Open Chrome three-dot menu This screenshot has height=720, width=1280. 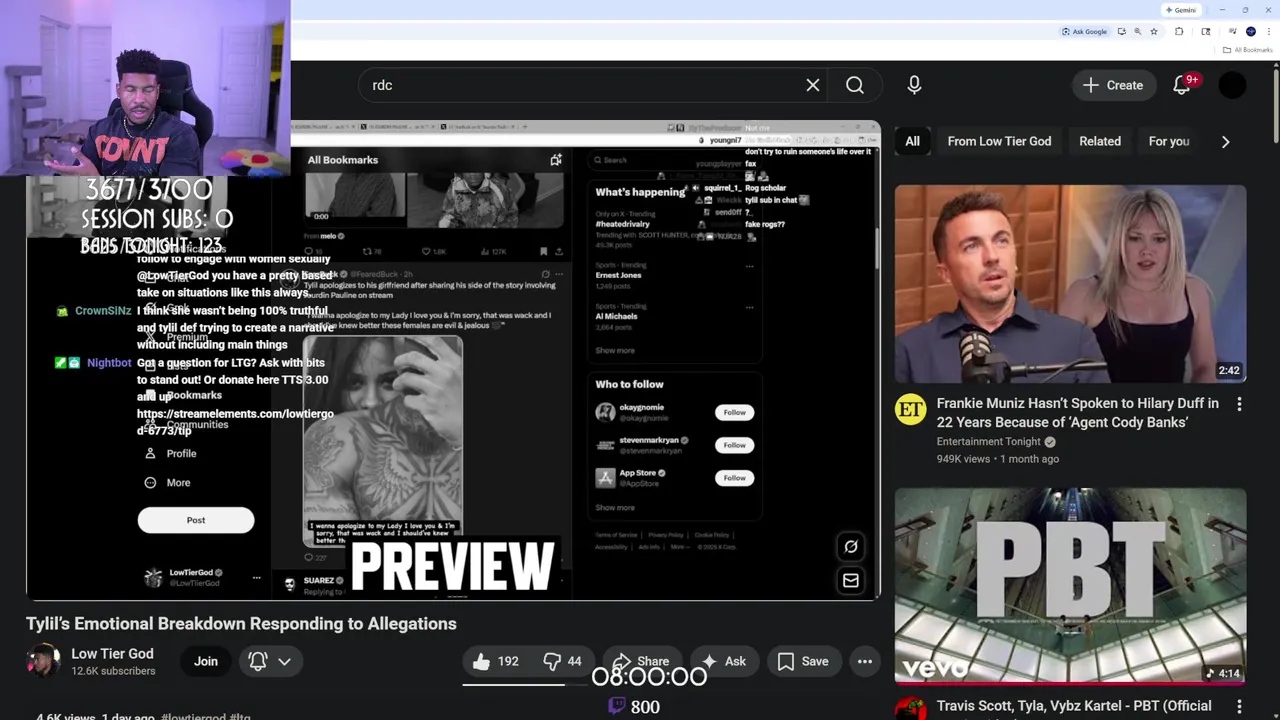tap(1269, 32)
